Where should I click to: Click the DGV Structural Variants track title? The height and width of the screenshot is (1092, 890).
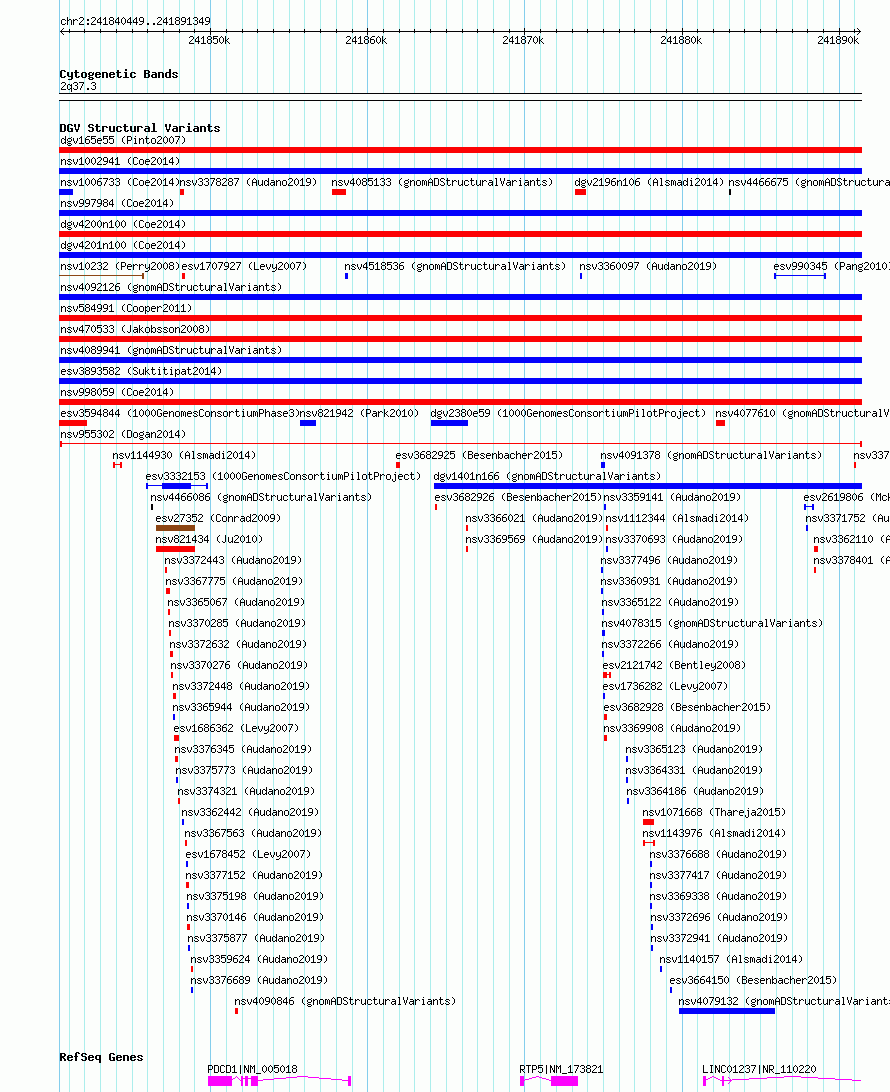[140, 127]
